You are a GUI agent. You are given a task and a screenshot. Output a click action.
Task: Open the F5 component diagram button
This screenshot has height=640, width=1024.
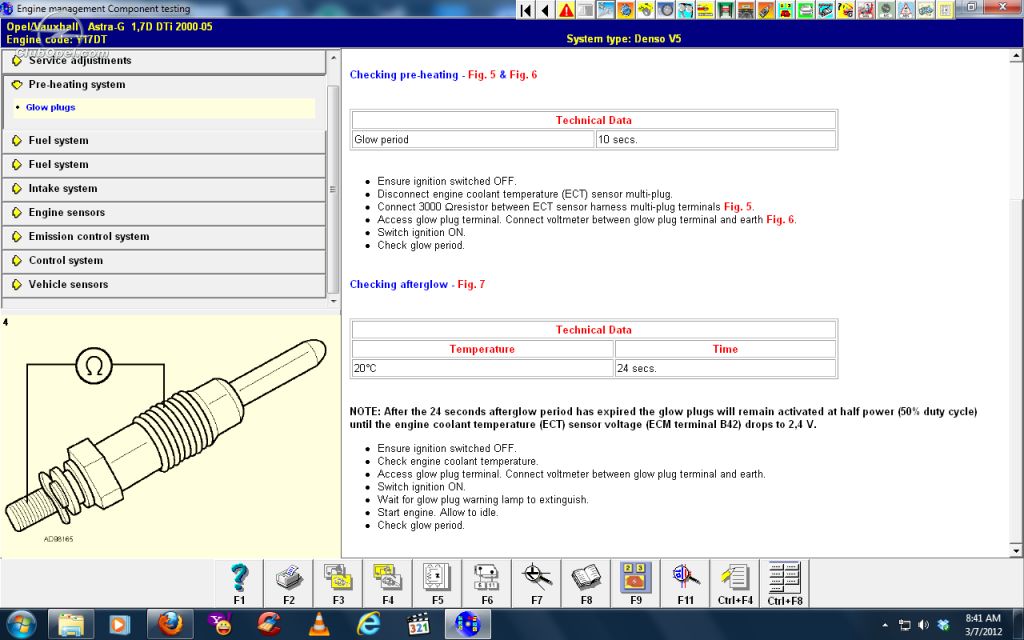pos(438,583)
